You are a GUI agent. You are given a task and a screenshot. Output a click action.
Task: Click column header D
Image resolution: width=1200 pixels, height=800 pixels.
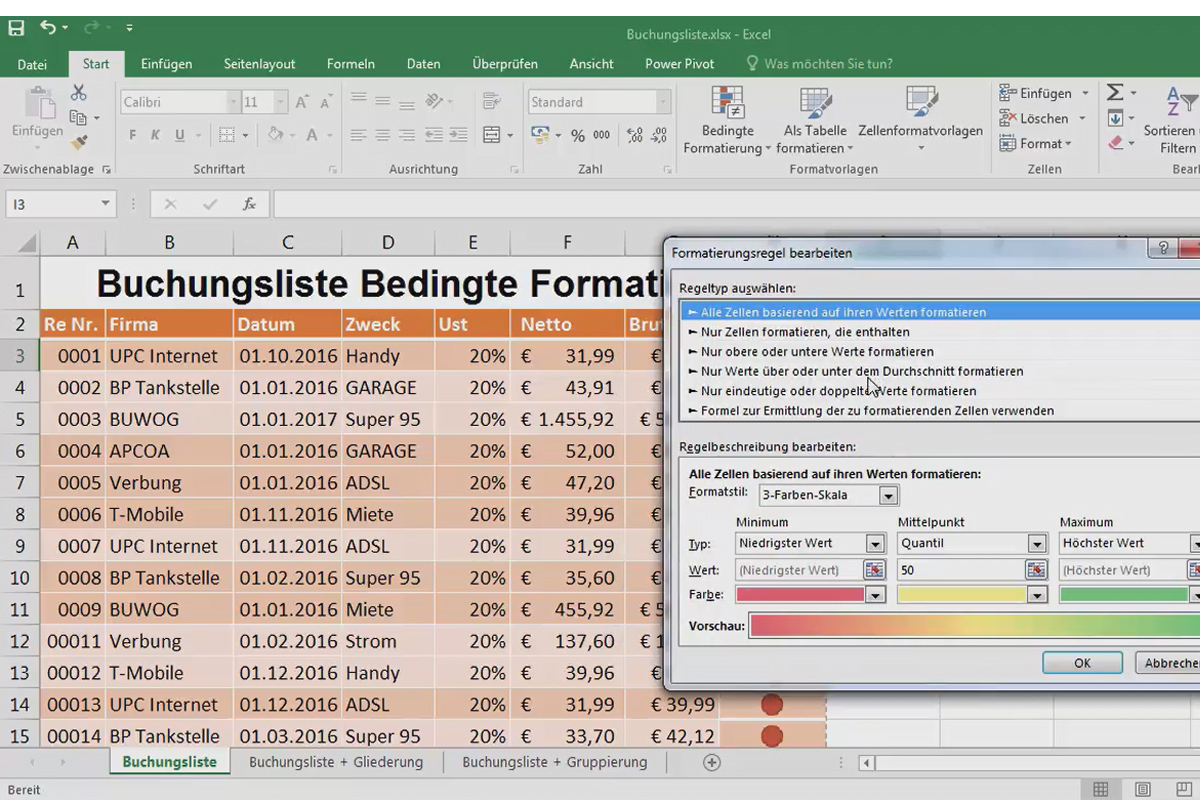(x=388, y=242)
